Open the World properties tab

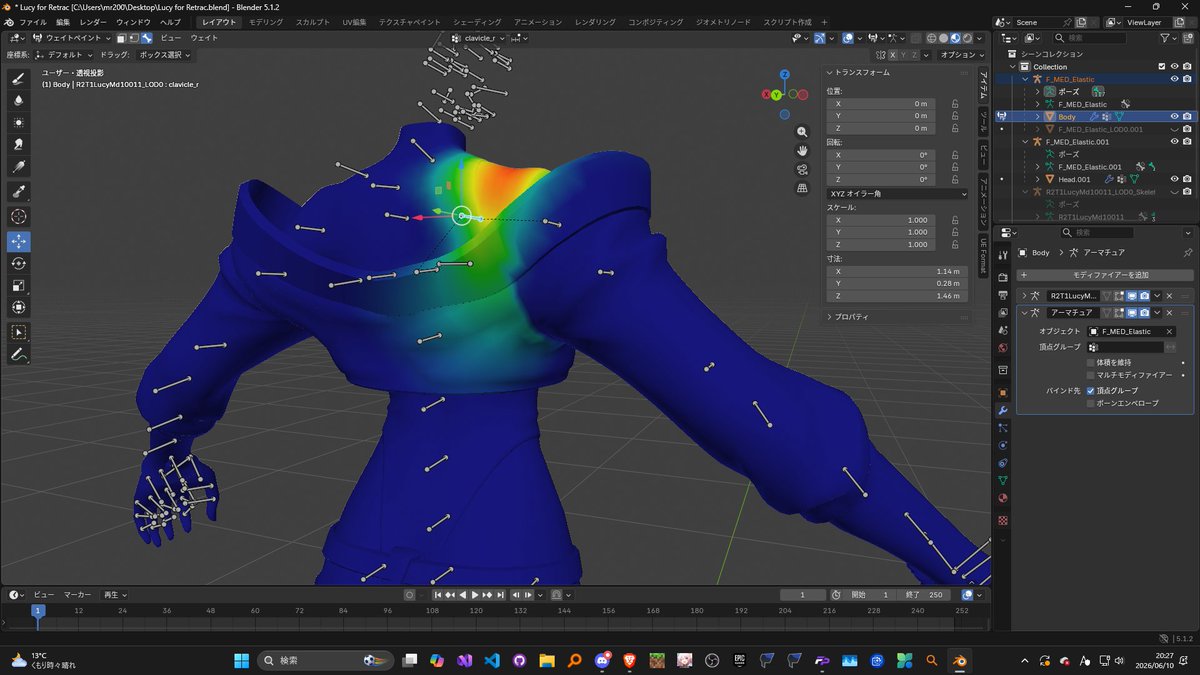pos(1003,347)
